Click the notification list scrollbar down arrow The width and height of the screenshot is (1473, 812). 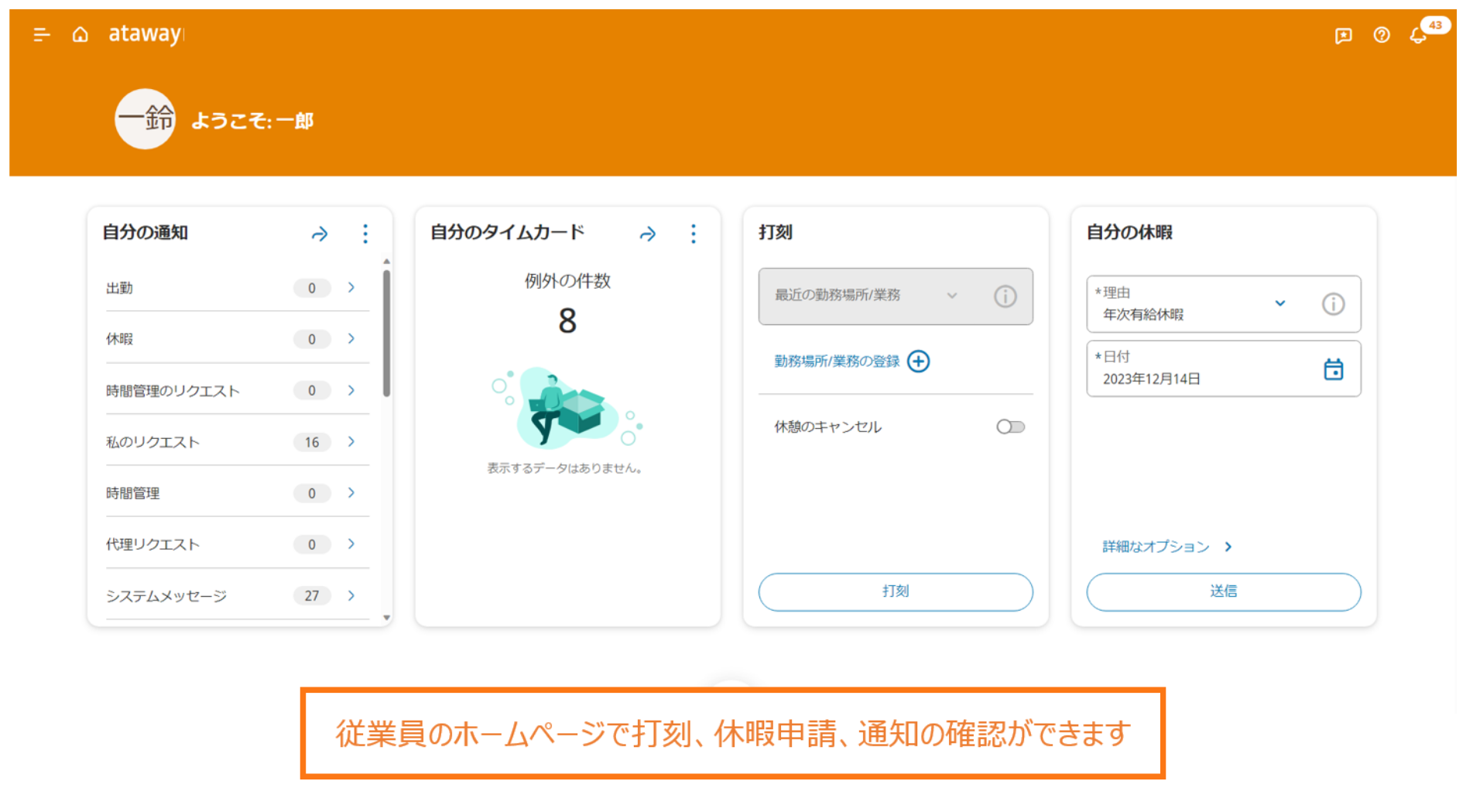pyautogui.click(x=386, y=618)
